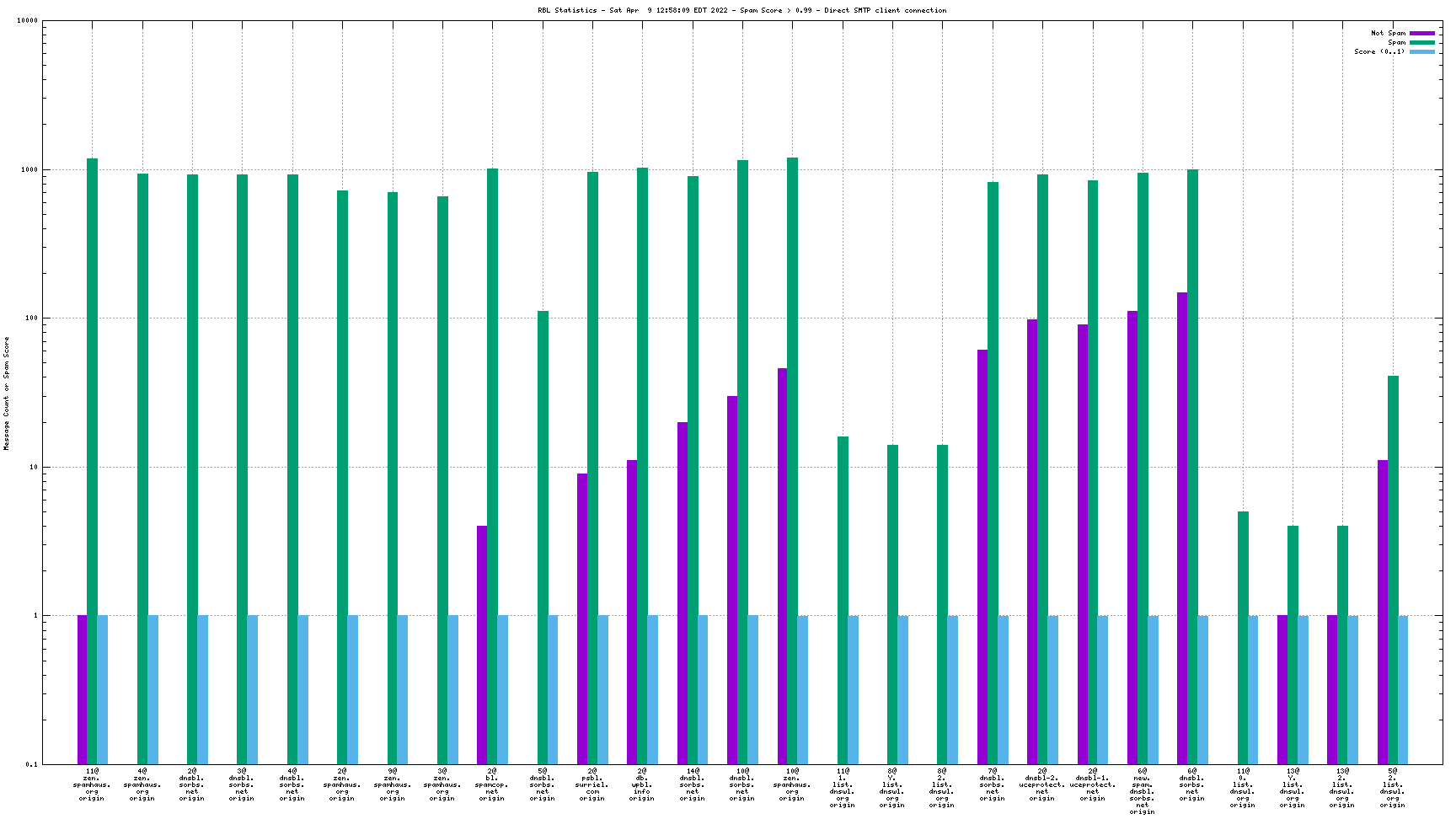Click the 10000 tick label on y-axis

click(27, 21)
